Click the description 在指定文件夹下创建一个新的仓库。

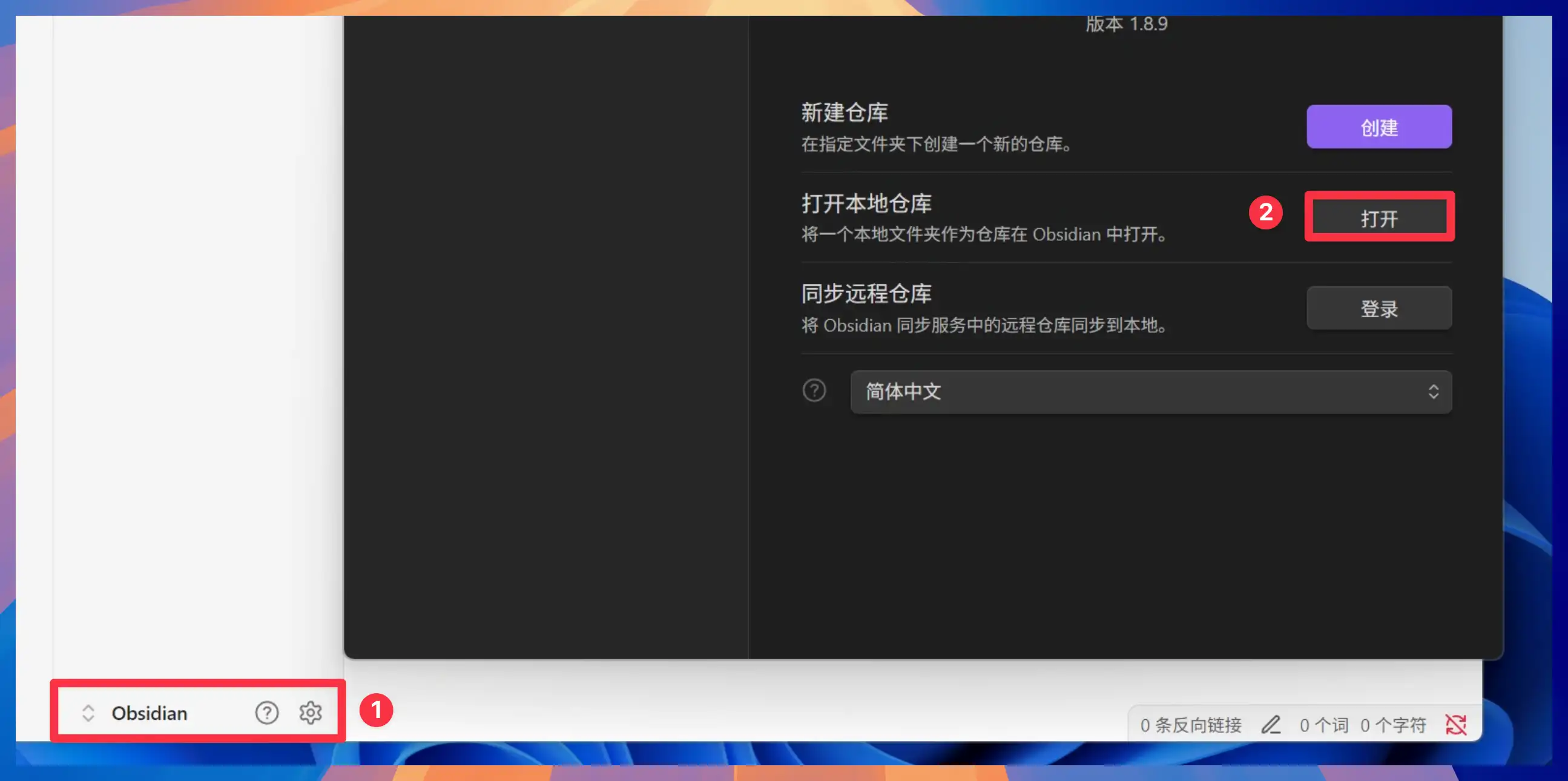pyautogui.click(x=937, y=144)
